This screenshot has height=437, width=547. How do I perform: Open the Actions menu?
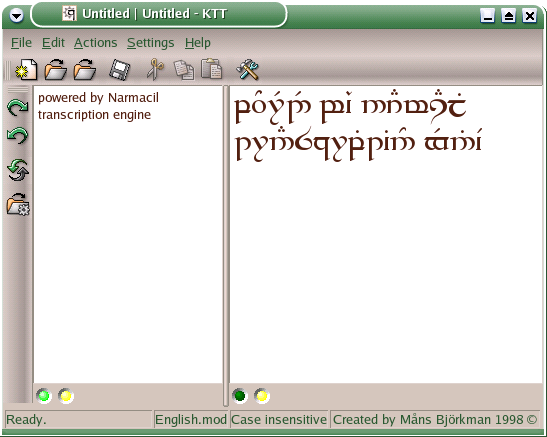[x=95, y=43]
